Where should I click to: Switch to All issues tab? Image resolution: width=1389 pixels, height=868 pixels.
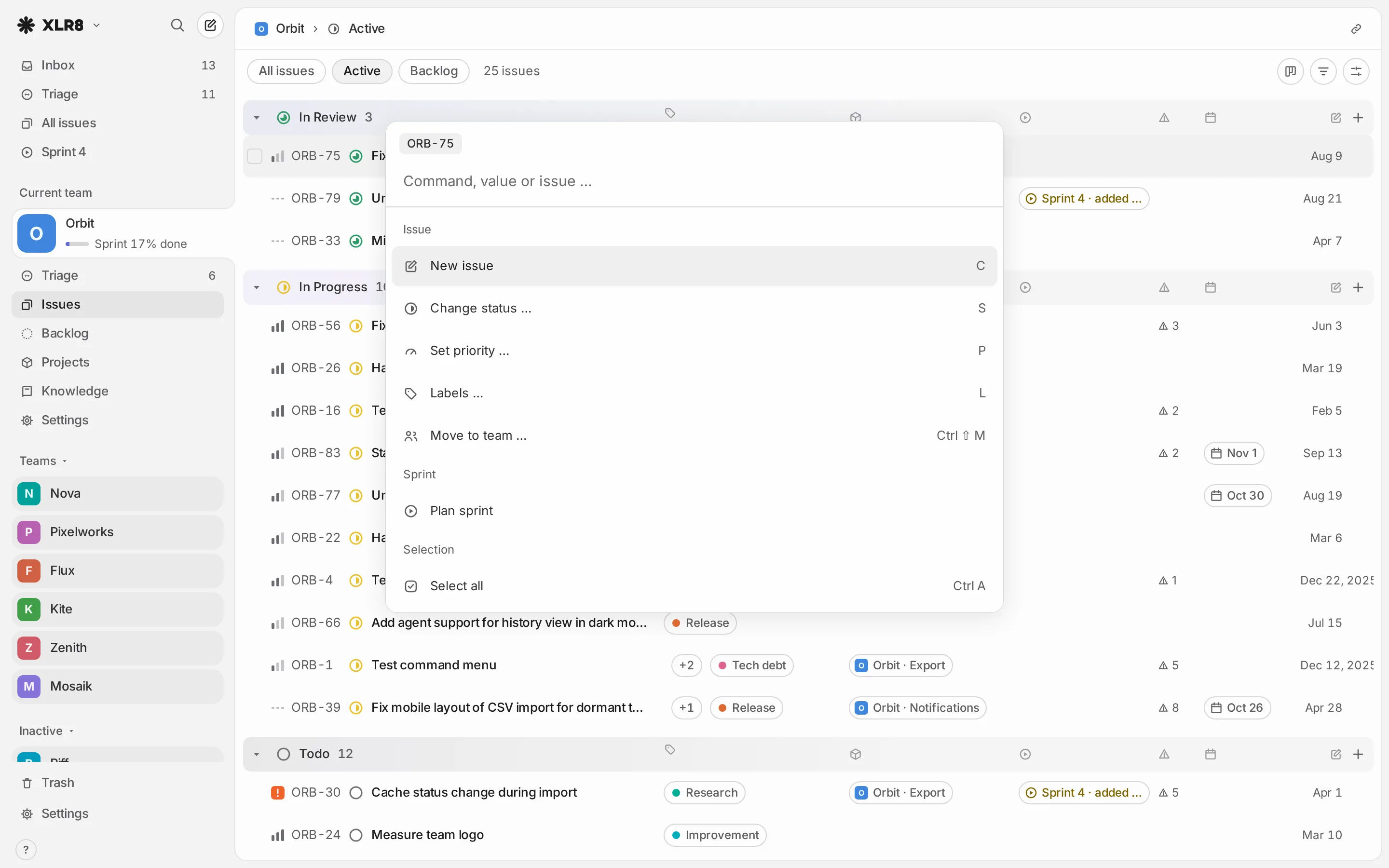click(286, 71)
